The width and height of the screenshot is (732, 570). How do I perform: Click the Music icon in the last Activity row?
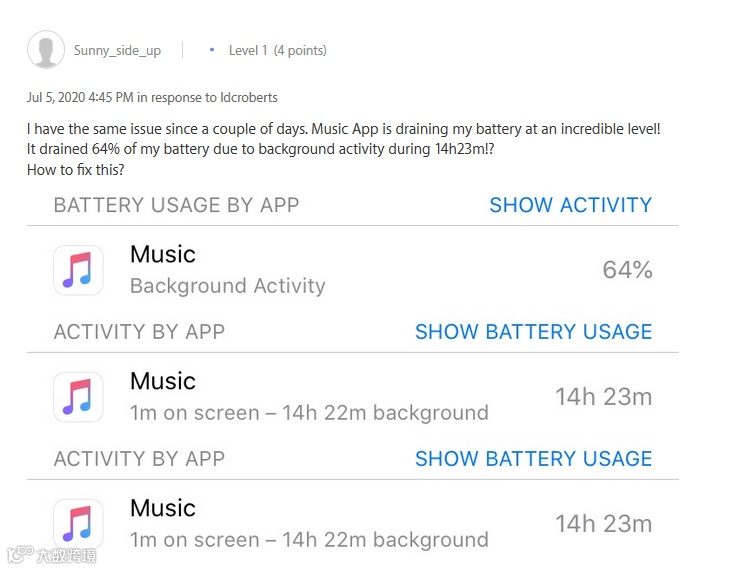pos(78,524)
